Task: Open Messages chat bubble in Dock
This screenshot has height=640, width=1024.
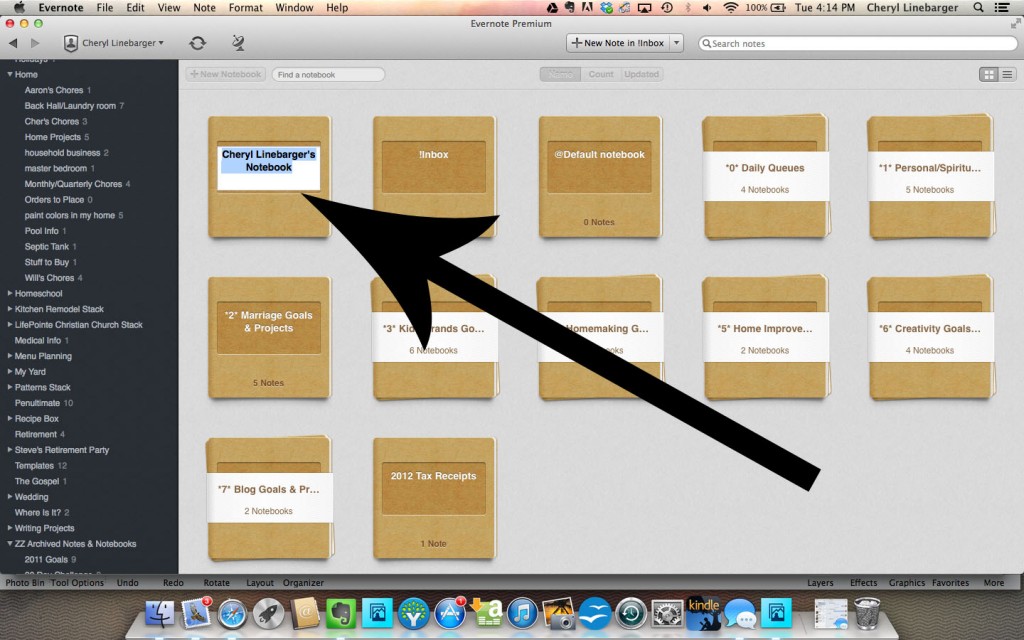Action: 740,614
